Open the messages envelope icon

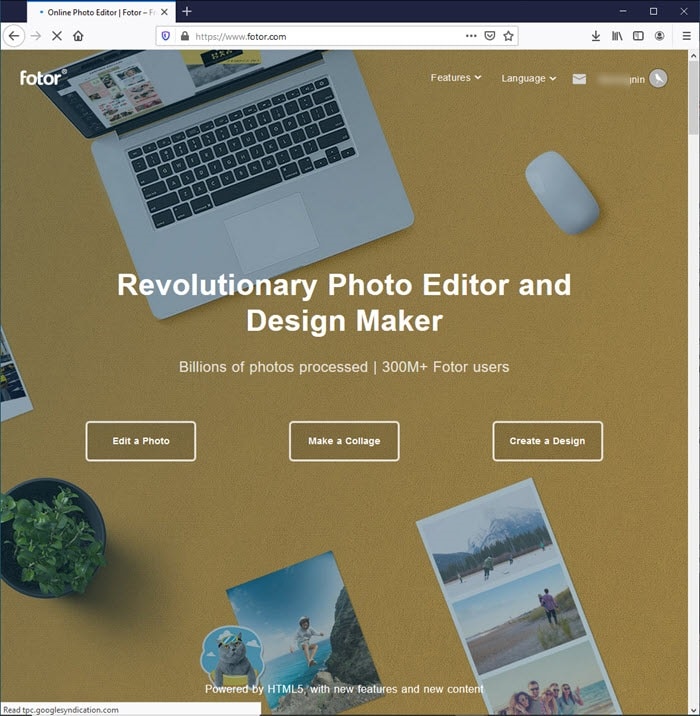[x=579, y=79]
